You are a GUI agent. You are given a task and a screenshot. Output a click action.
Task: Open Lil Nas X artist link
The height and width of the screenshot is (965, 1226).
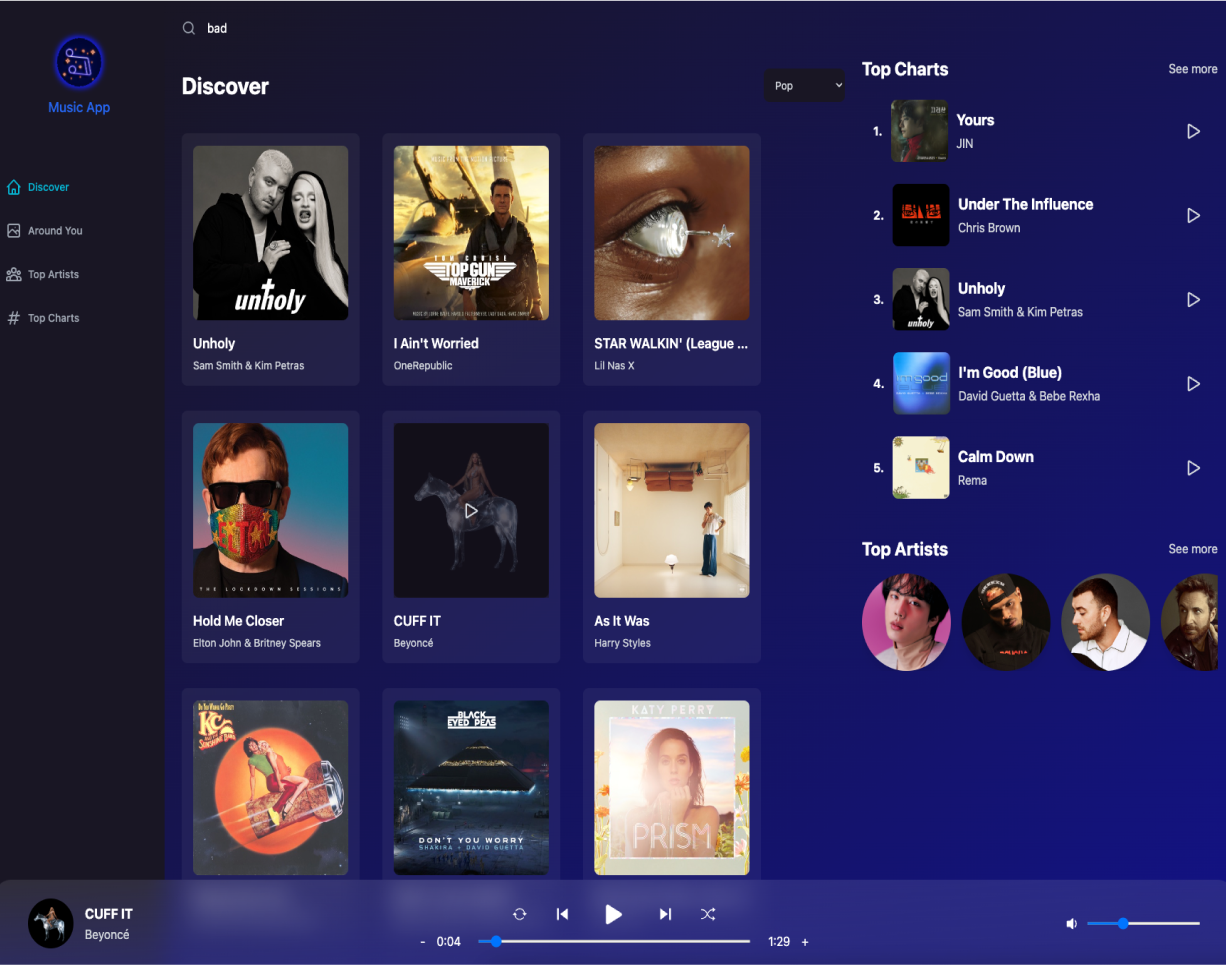tap(614, 366)
